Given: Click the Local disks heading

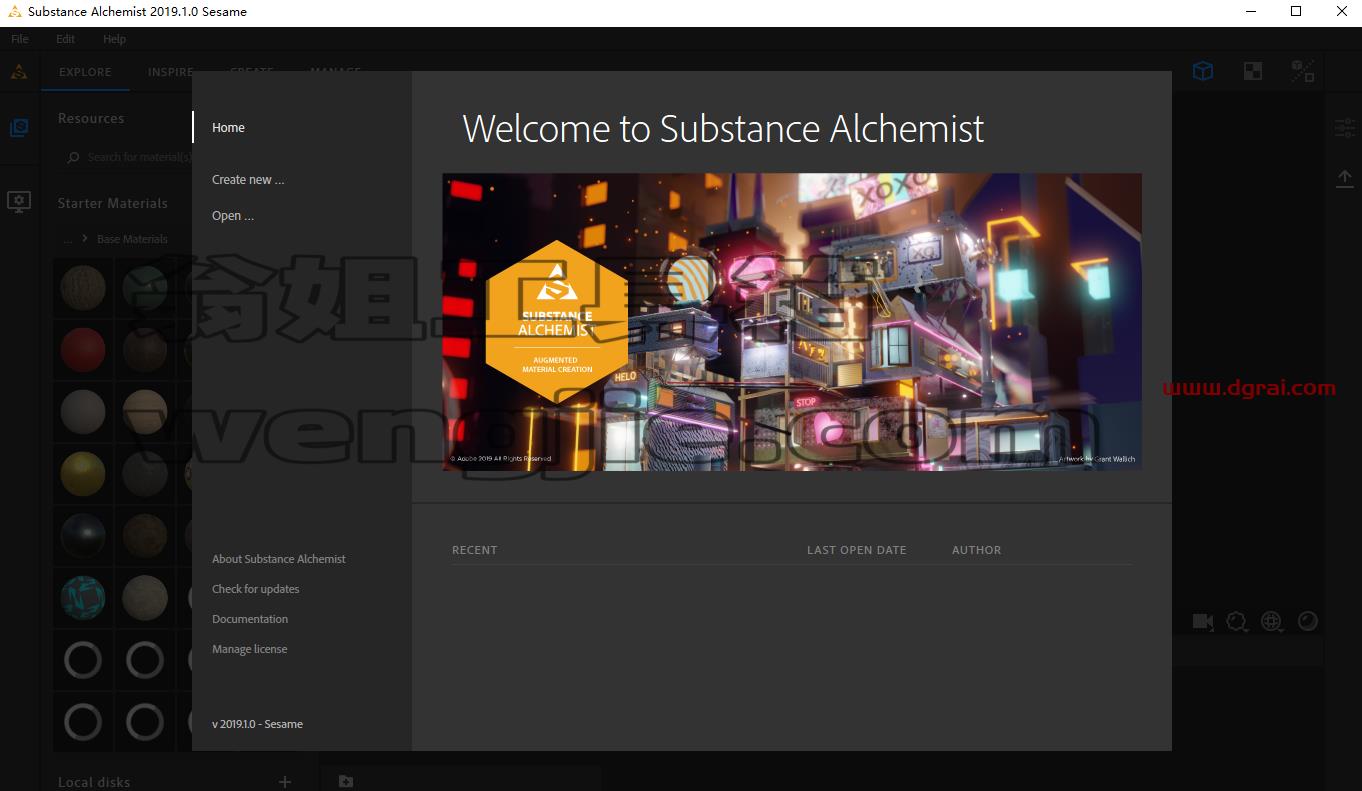Looking at the screenshot, I should coord(94,782).
